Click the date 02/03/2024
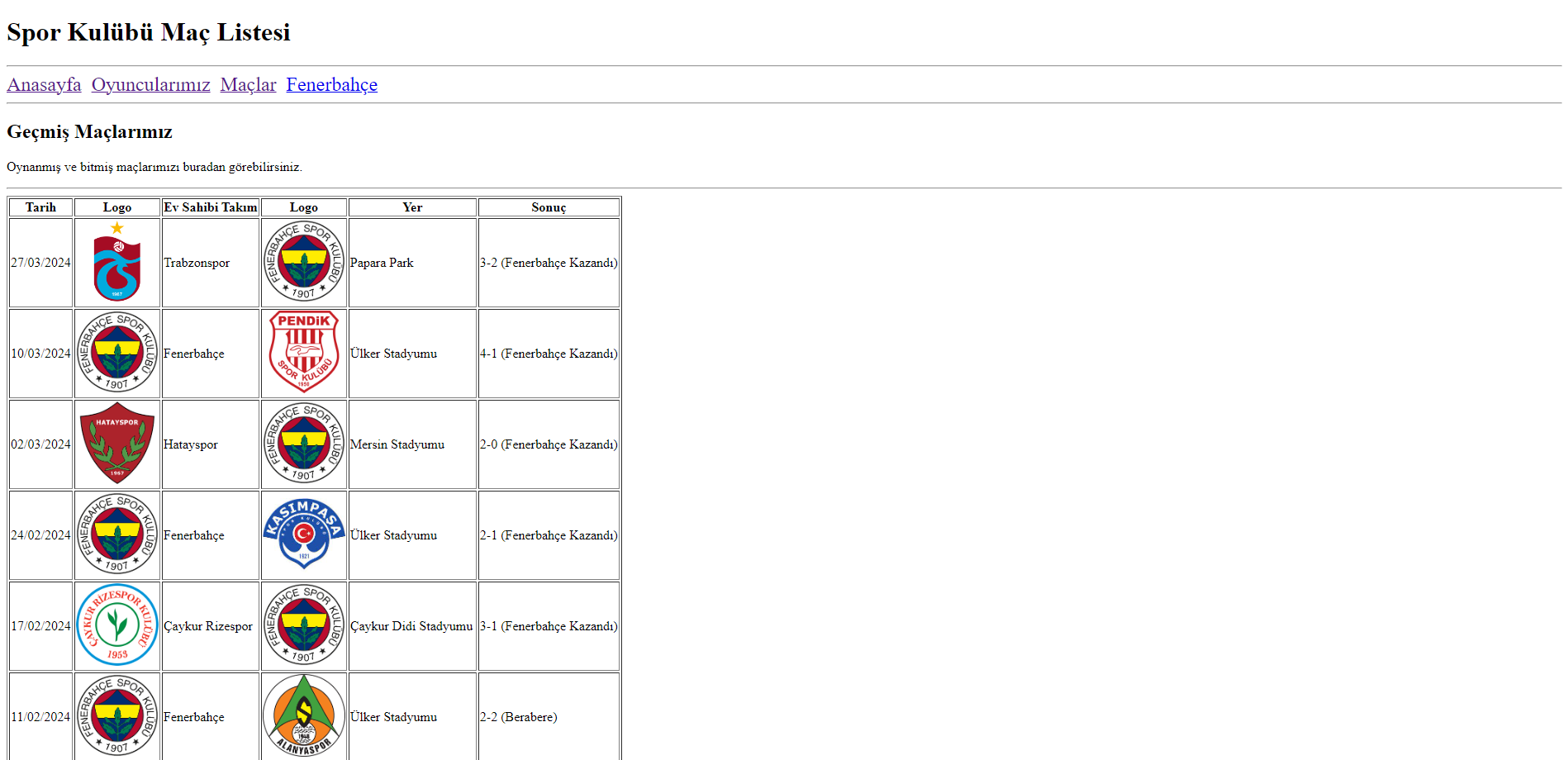Screen dimensions: 1568x760 (x=40, y=444)
